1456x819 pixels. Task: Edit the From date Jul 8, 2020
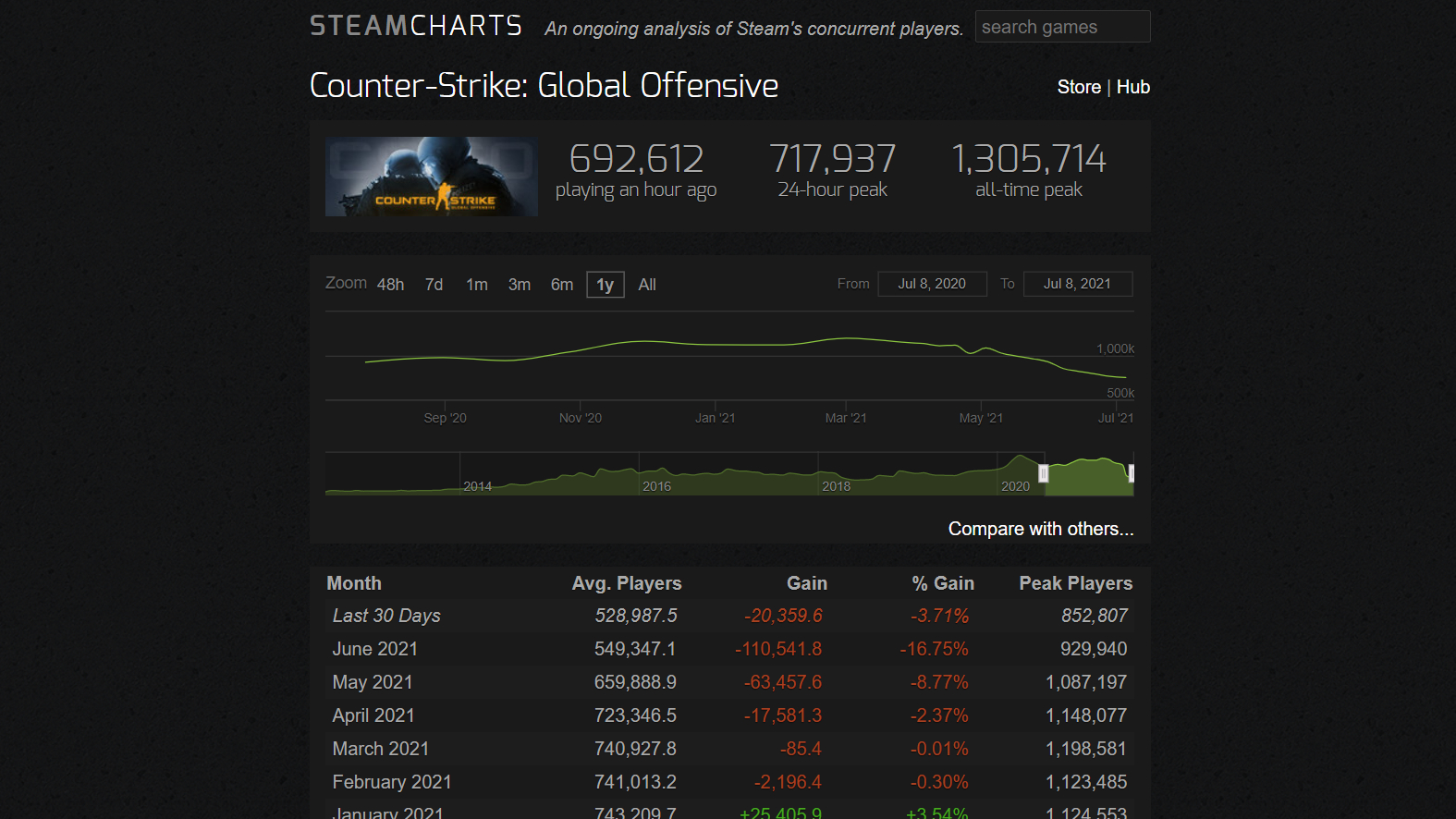tap(932, 284)
